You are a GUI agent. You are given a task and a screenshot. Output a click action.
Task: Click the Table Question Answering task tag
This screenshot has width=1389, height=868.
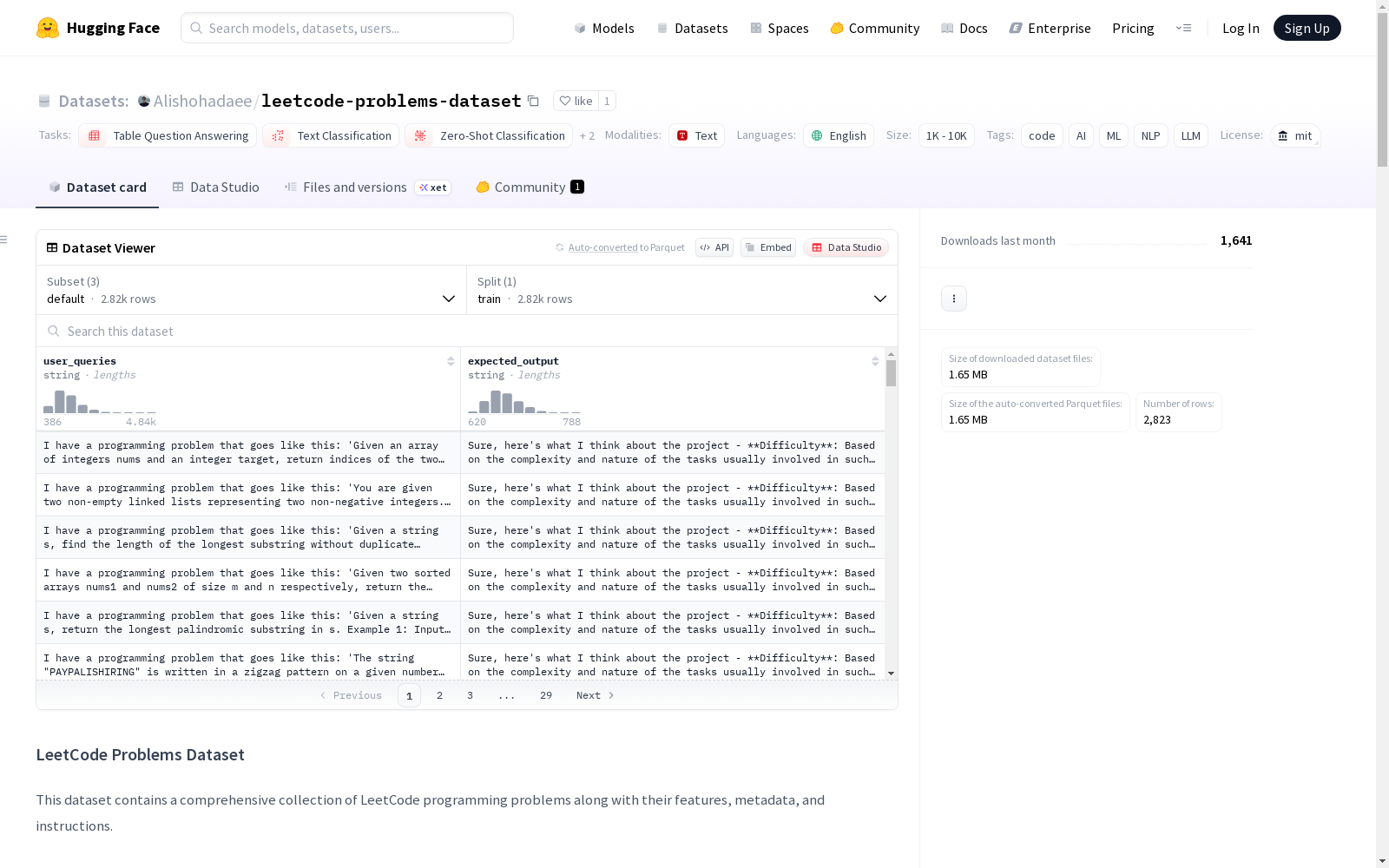click(168, 135)
